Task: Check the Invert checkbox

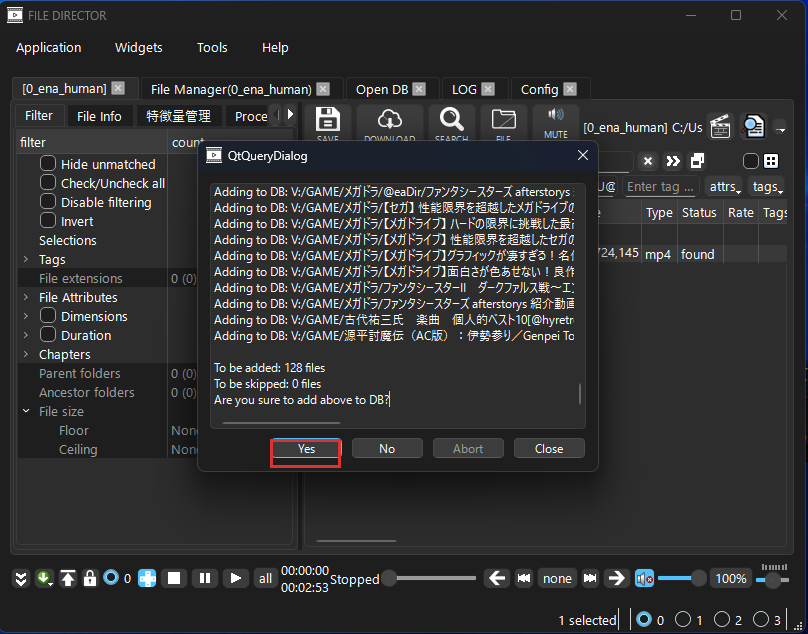Action: (48, 221)
